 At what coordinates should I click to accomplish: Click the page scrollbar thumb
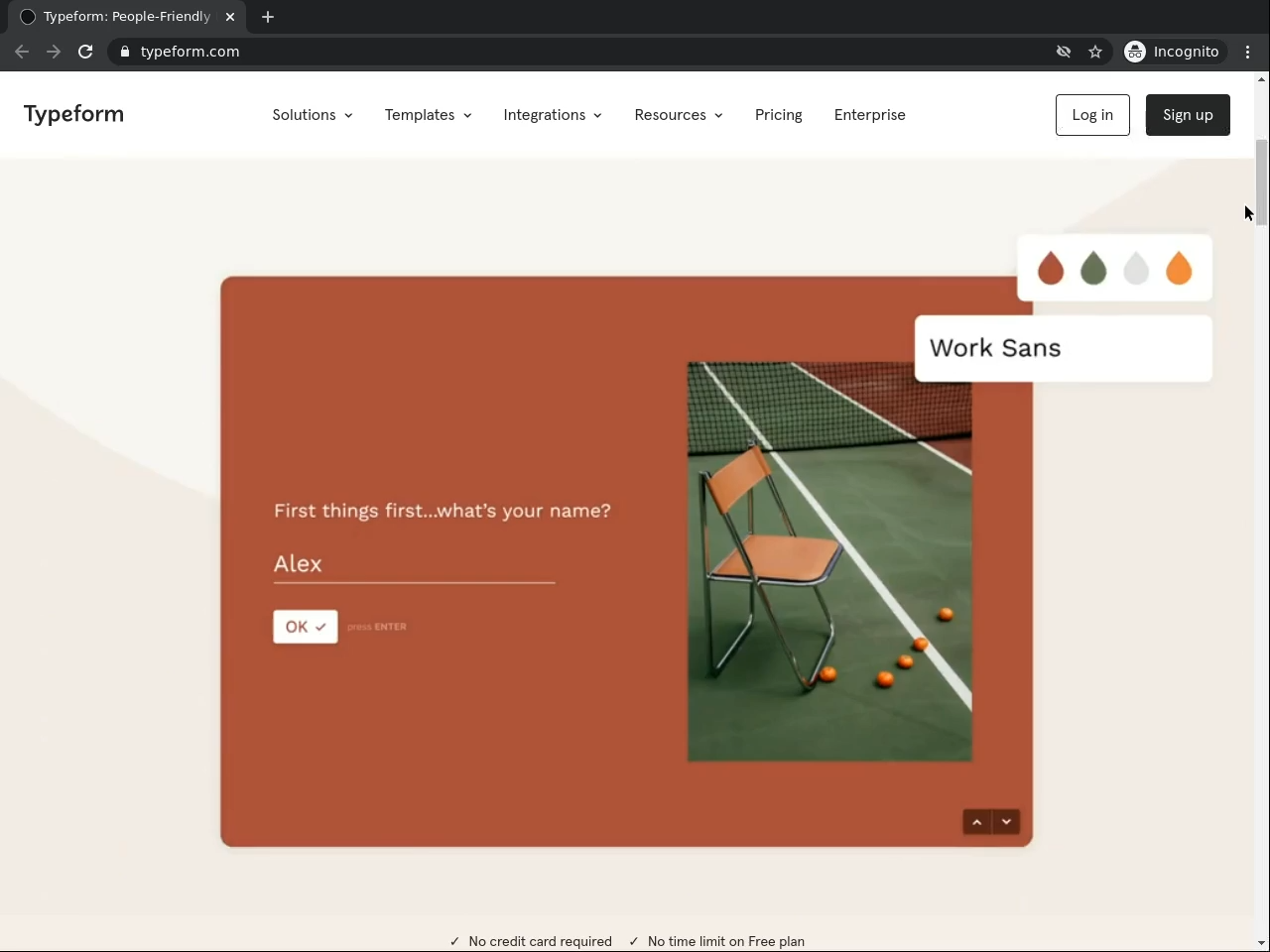pyautogui.click(x=1262, y=182)
